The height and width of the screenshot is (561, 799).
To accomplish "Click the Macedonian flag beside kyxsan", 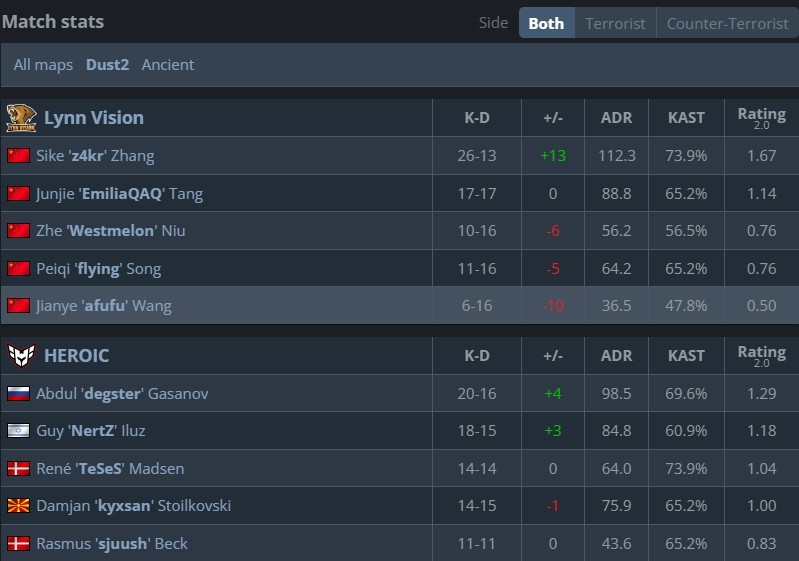I will 18,506.
